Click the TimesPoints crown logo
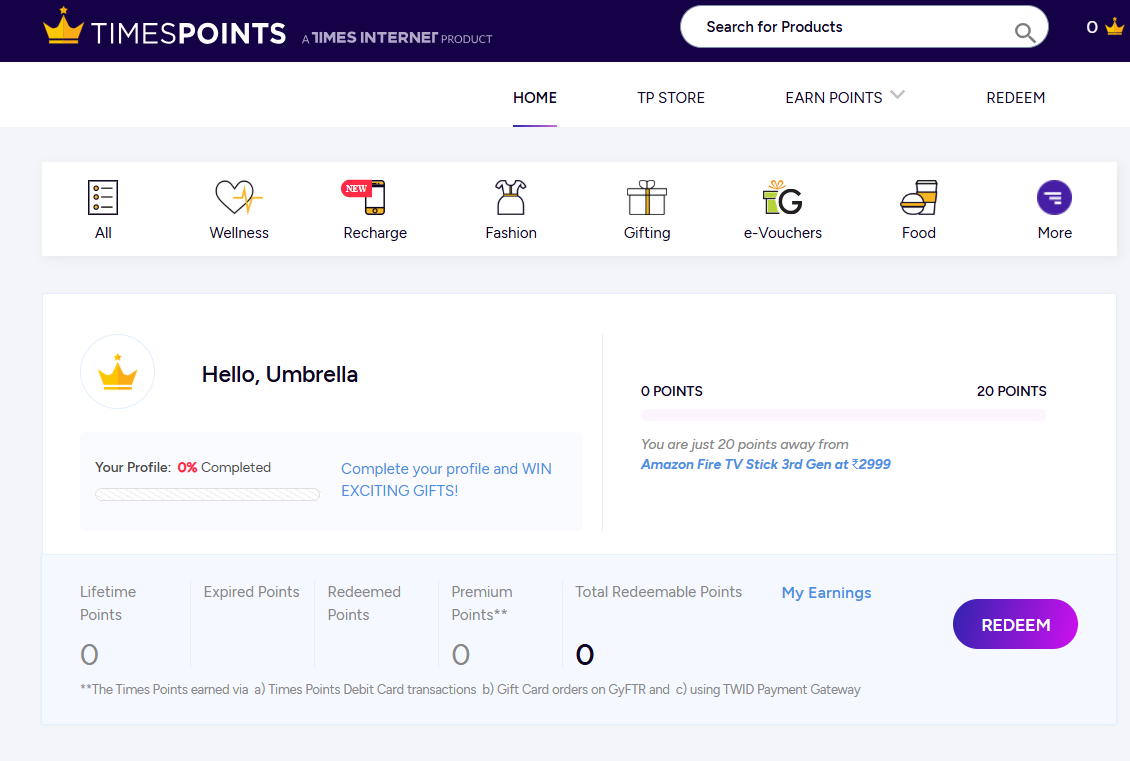 (x=63, y=26)
